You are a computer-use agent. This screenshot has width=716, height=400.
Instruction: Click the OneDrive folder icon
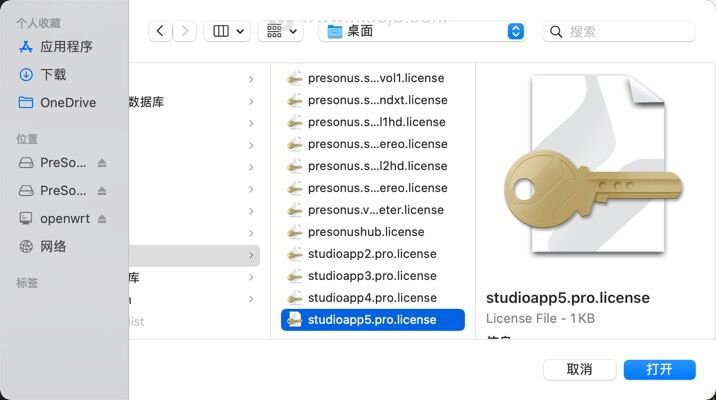pos(26,102)
